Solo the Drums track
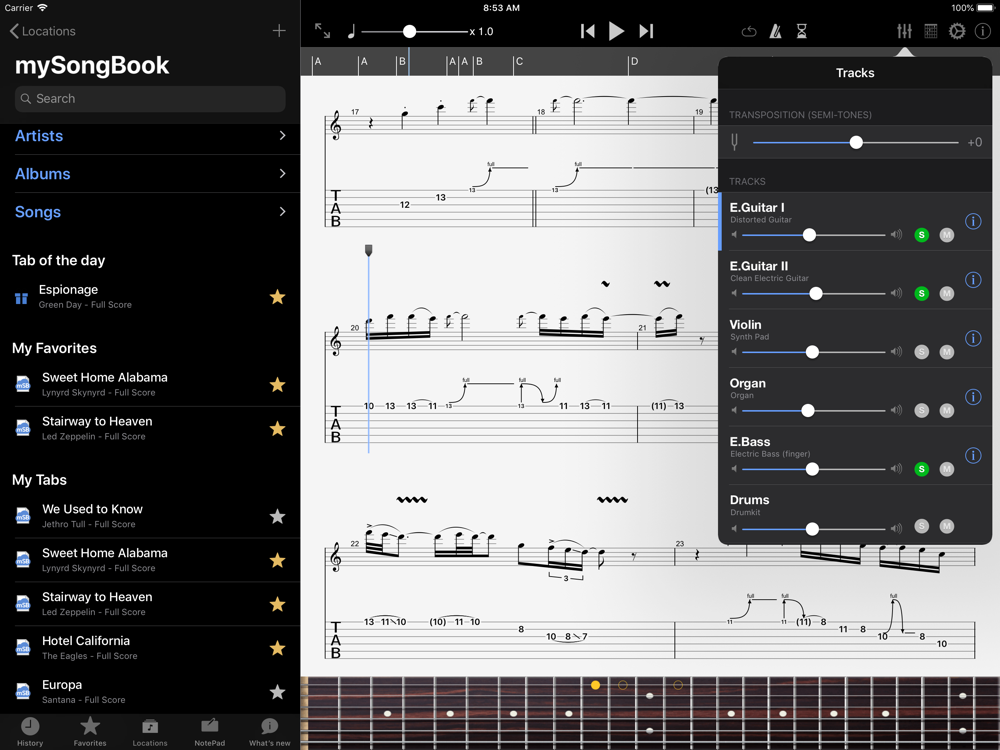Image resolution: width=1000 pixels, height=750 pixels. click(x=922, y=526)
